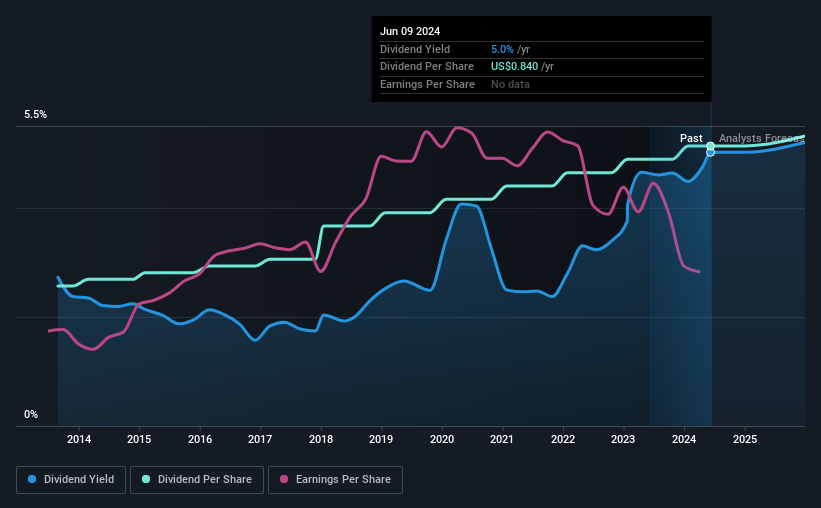The height and width of the screenshot is (508, 821).
Task: Click the 5.0% dividend yield value in tooltip
Action: [x=502, y=49]
